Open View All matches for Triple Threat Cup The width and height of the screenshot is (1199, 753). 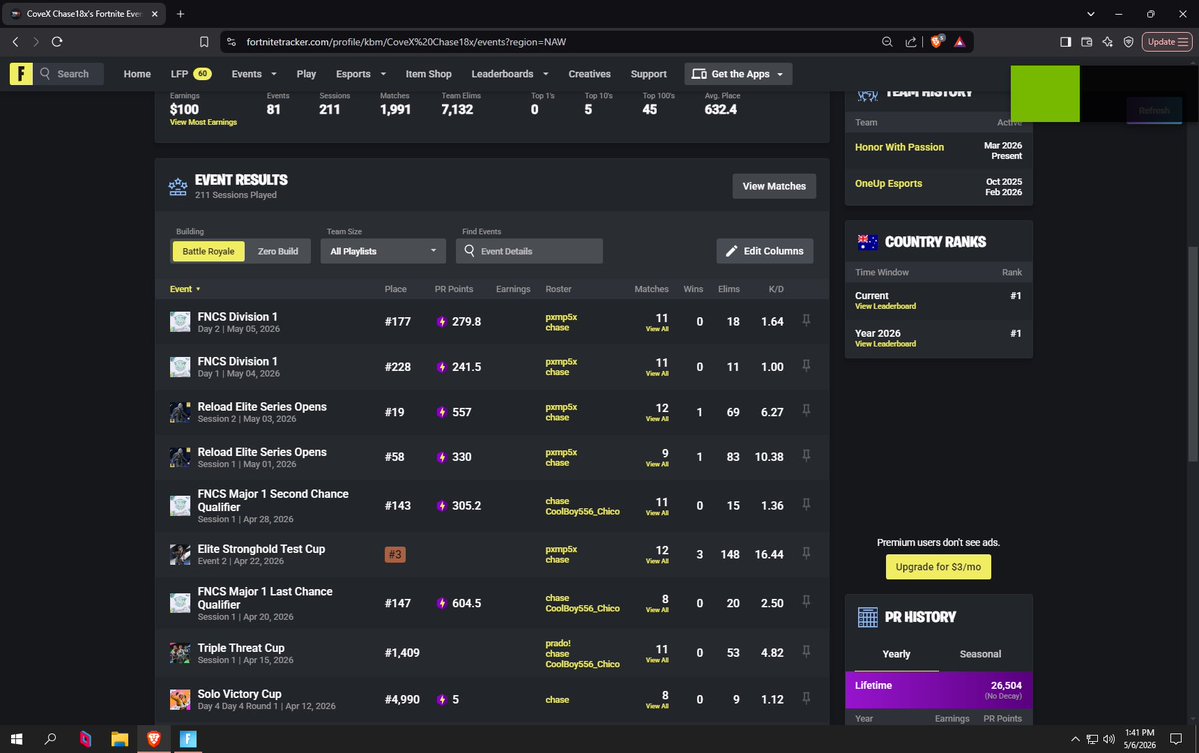pos(657,660)
